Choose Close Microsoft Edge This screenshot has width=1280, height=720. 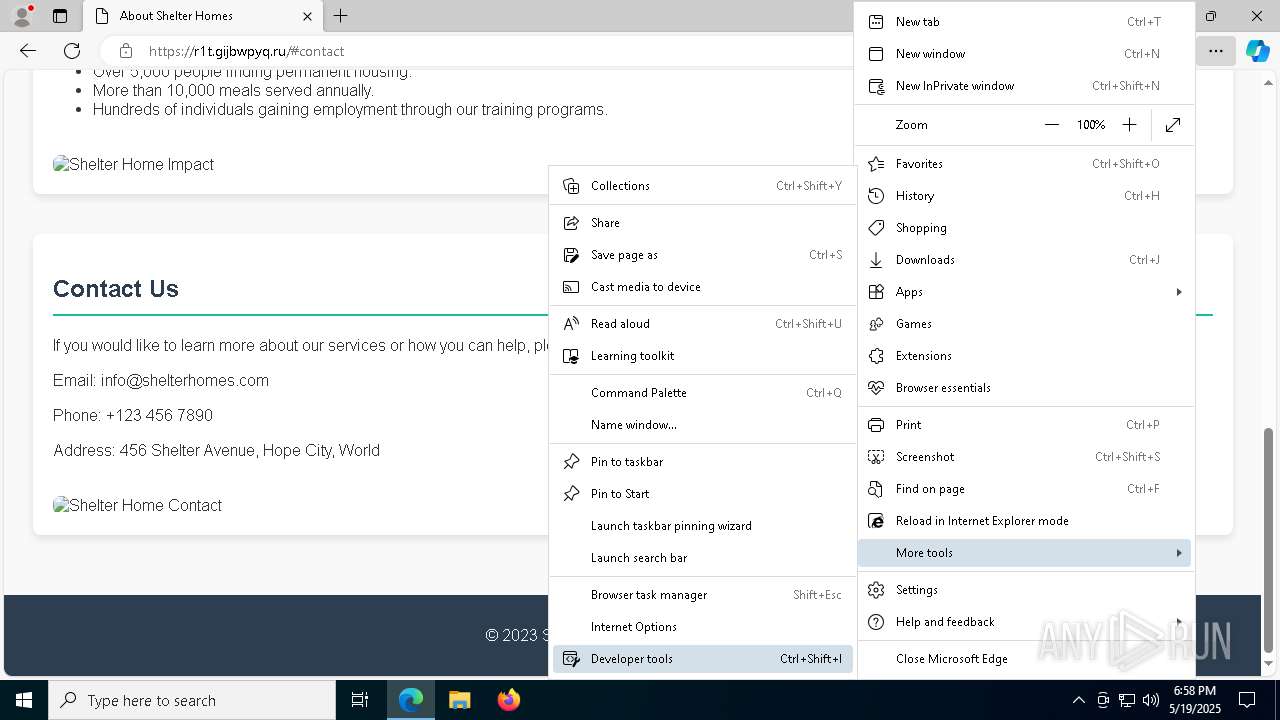1025,659
